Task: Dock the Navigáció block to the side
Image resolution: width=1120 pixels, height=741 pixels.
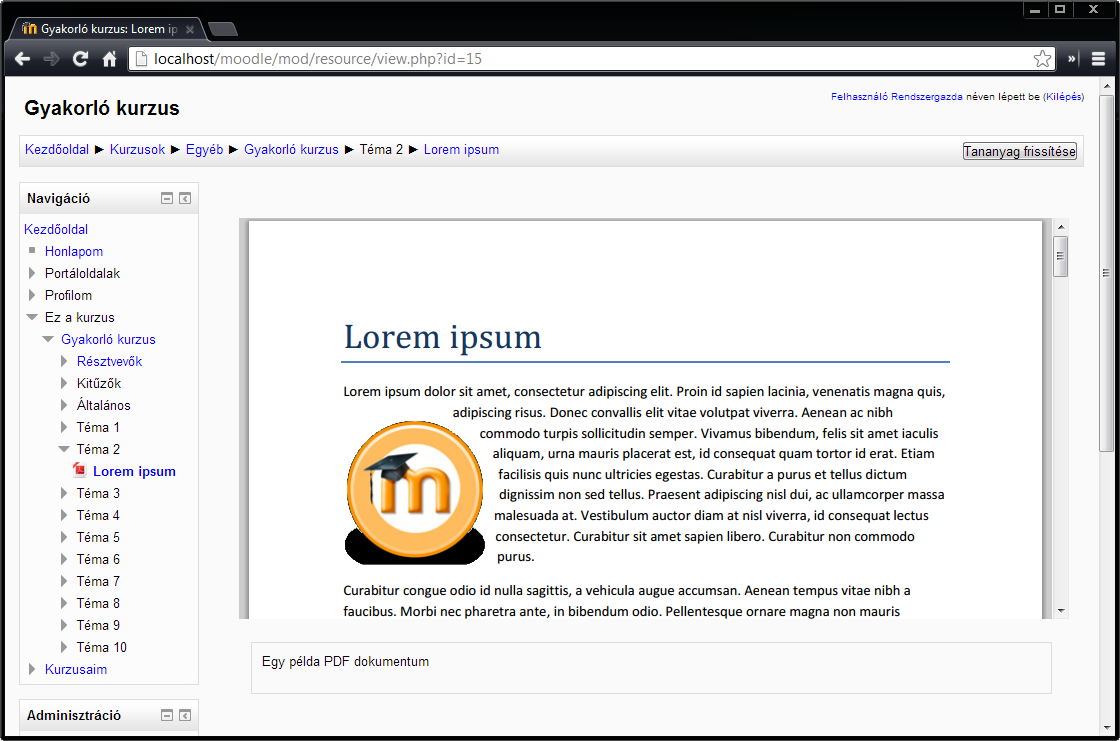Action: click(x=185, y=199)
